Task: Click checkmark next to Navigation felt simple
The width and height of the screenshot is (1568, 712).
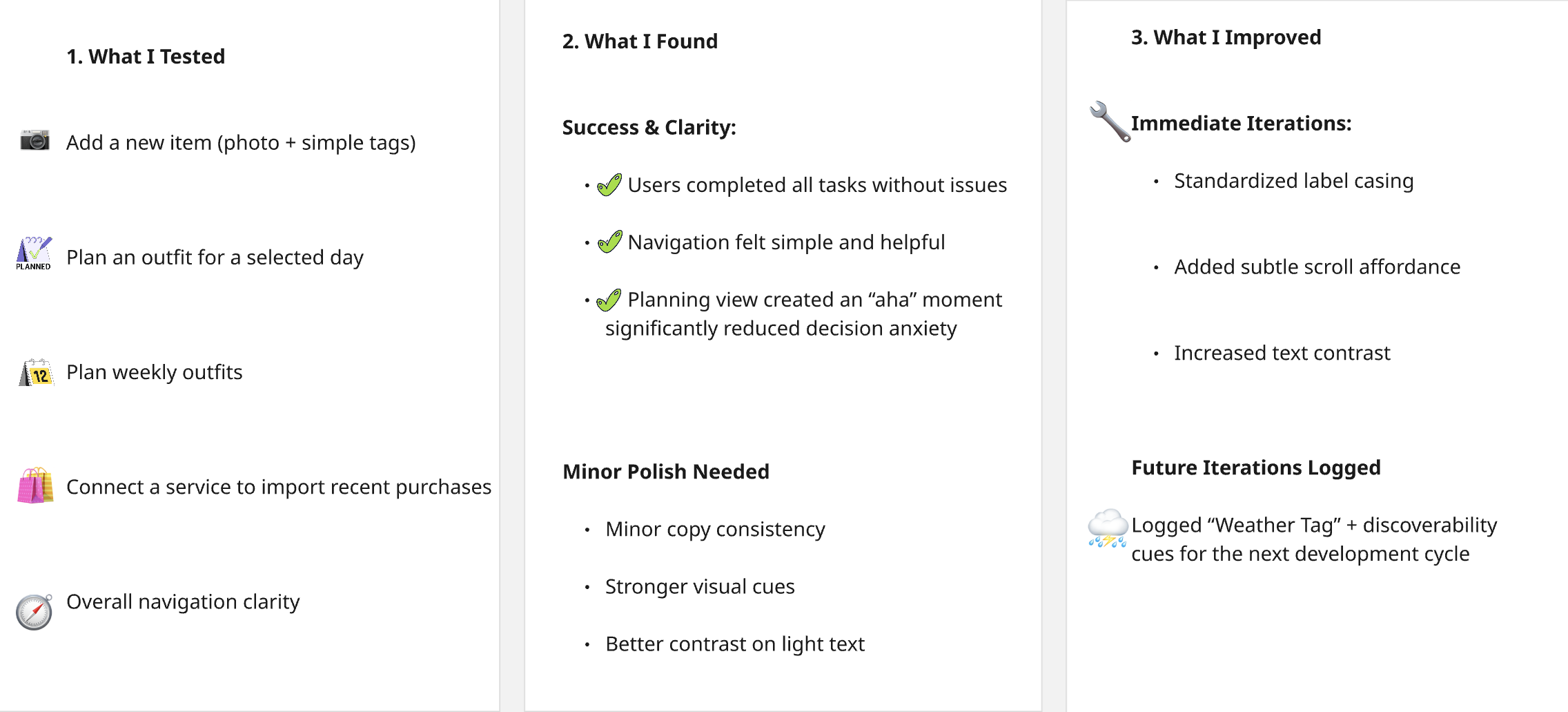Action: [x=609, y=242]
